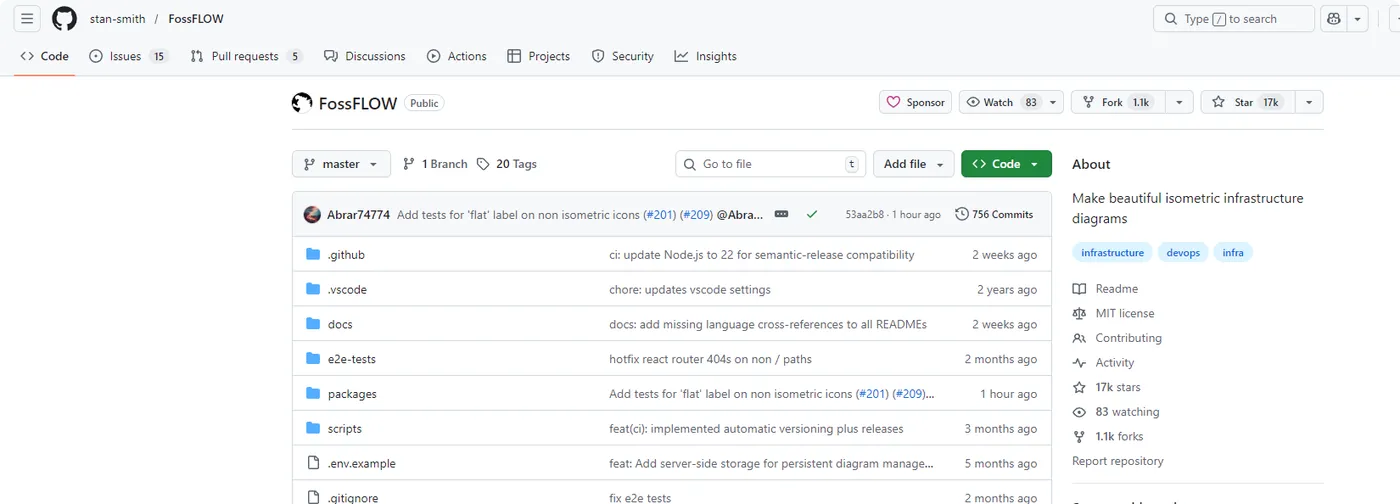This screenshot has height=504, width=1400.
Task: Open the Add file dropdown
Action: click(914, 164)
